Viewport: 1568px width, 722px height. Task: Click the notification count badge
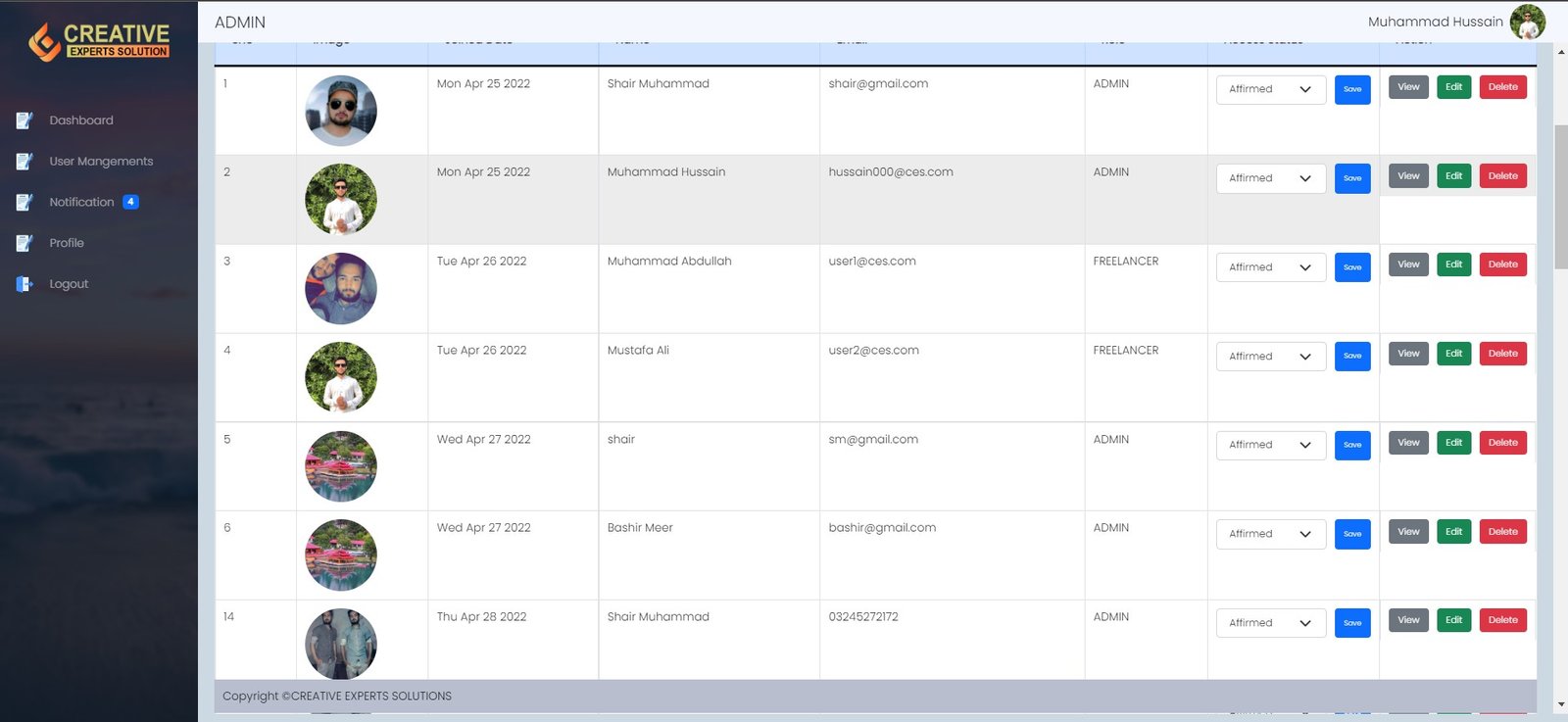point(130,202)
